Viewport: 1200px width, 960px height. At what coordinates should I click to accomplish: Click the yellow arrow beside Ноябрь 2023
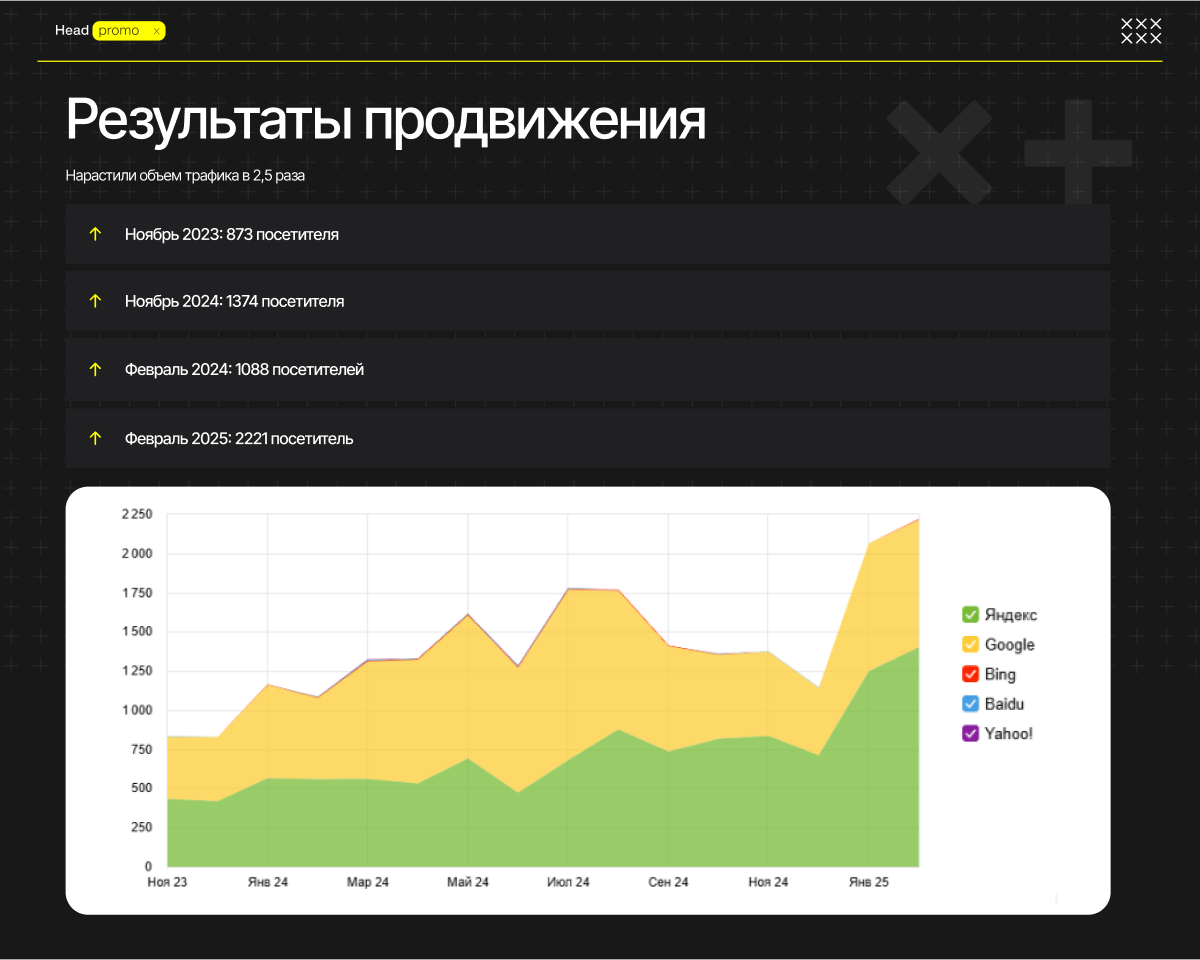(96, 234)
